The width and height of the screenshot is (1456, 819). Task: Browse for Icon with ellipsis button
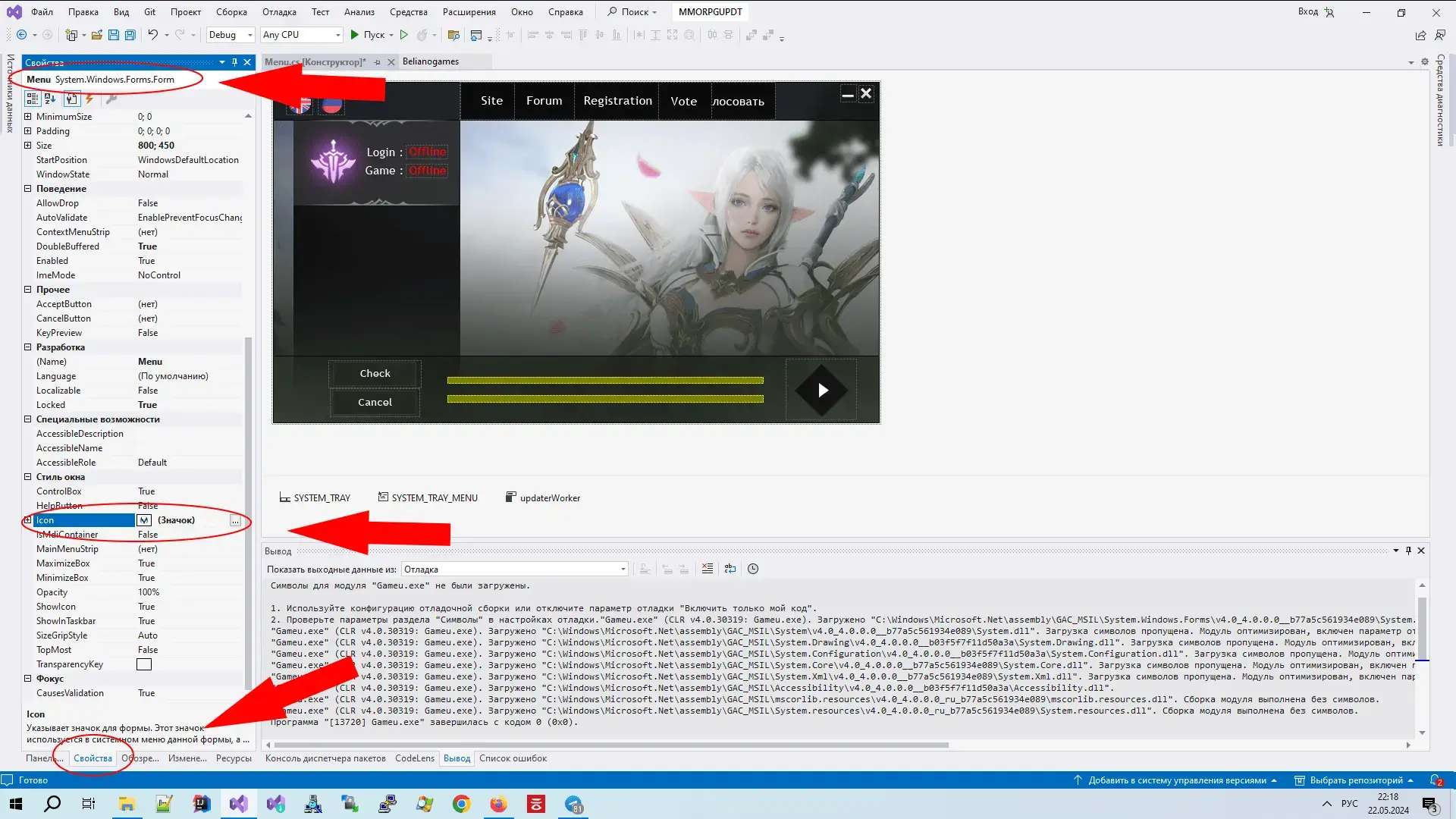[x=235, y=521]
